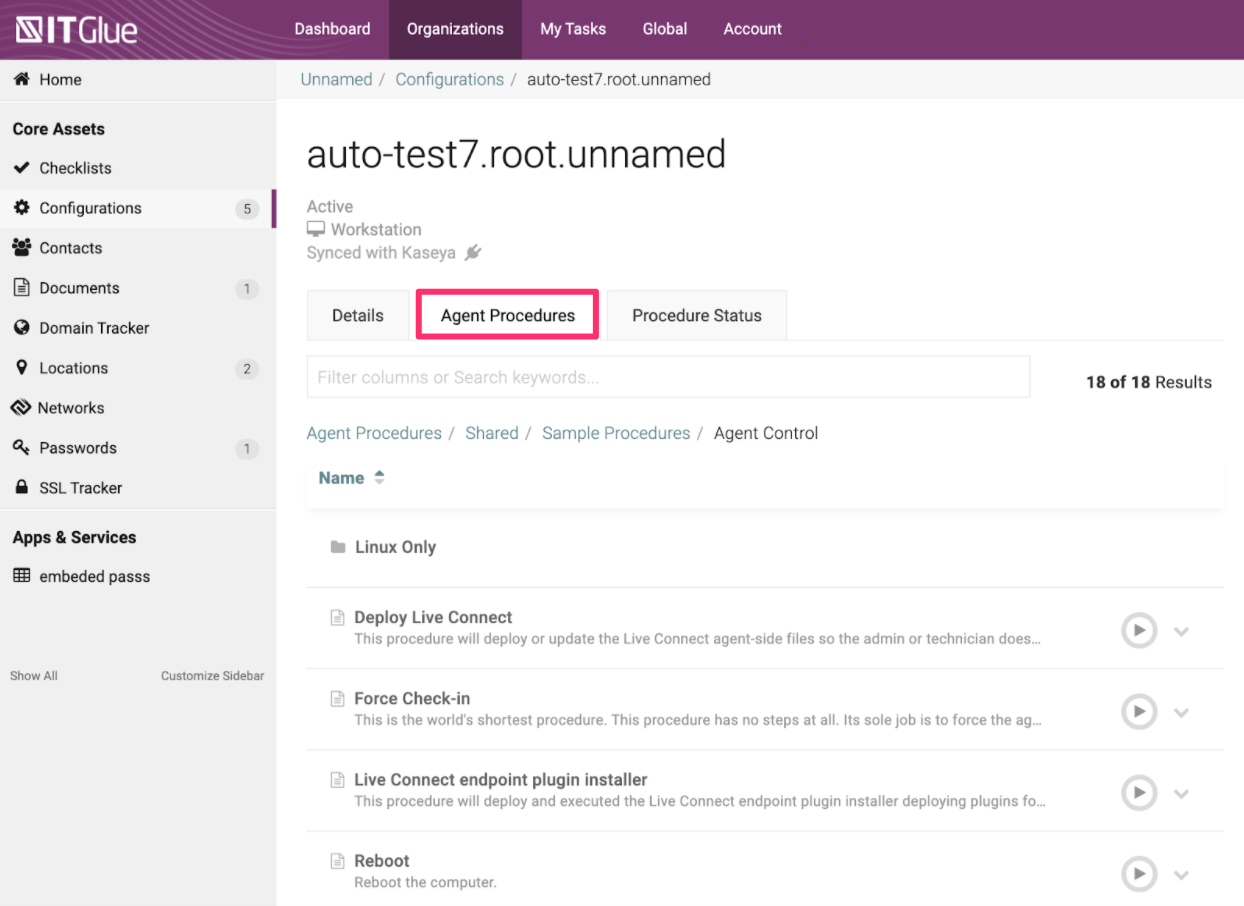Click the Kaseya sync plug icon
1244x906 pixels.
coord(473,253)
